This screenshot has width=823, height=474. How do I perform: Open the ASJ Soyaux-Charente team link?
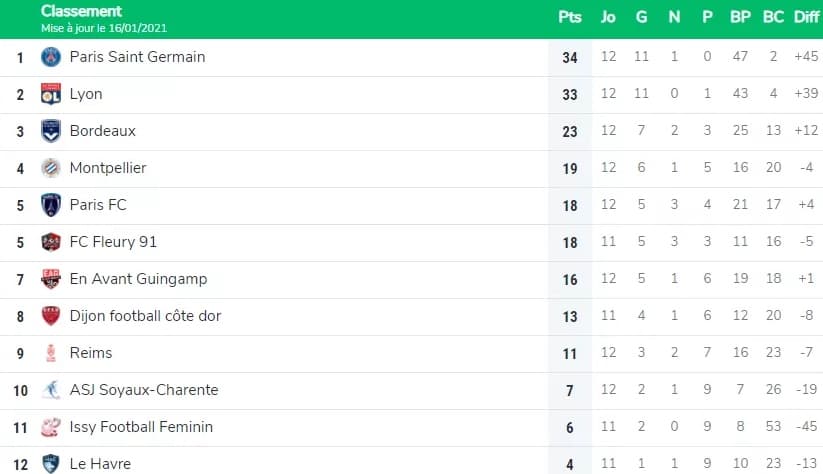[144, 390]
